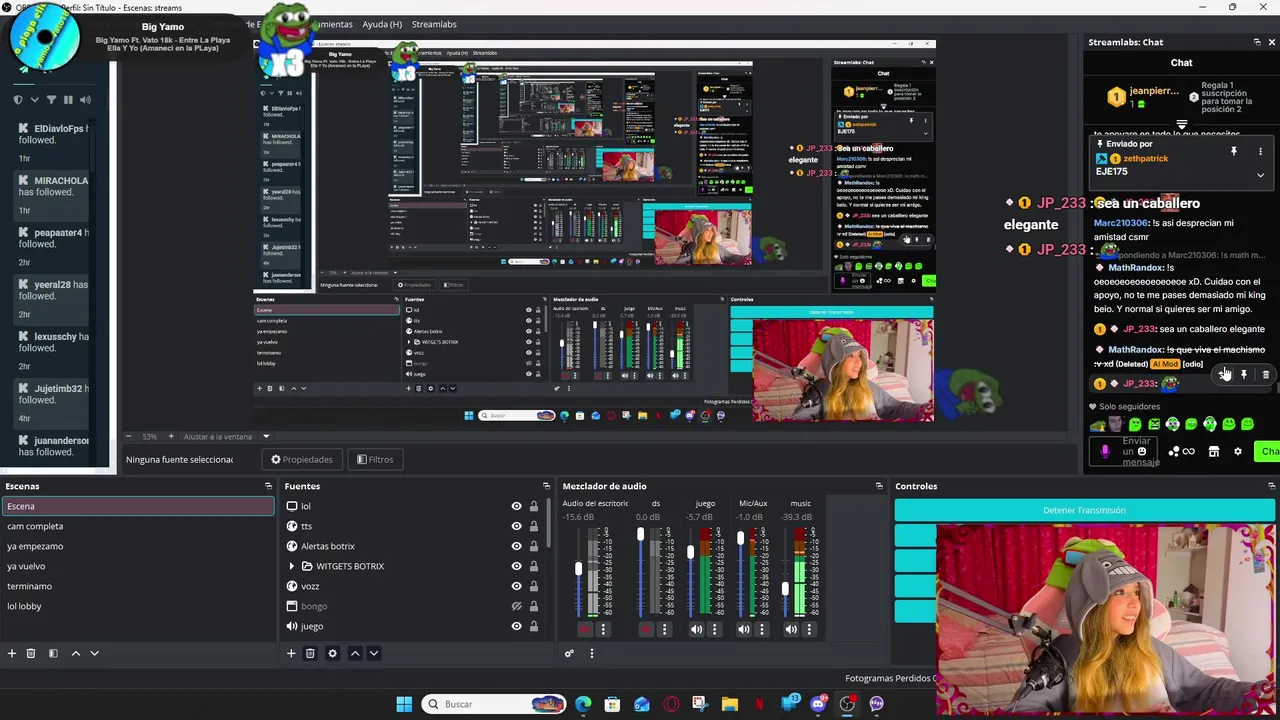Unmute the ds audio channel
Image resolution: width=1280 pixels, height=720 pixels.
(646, 629)
